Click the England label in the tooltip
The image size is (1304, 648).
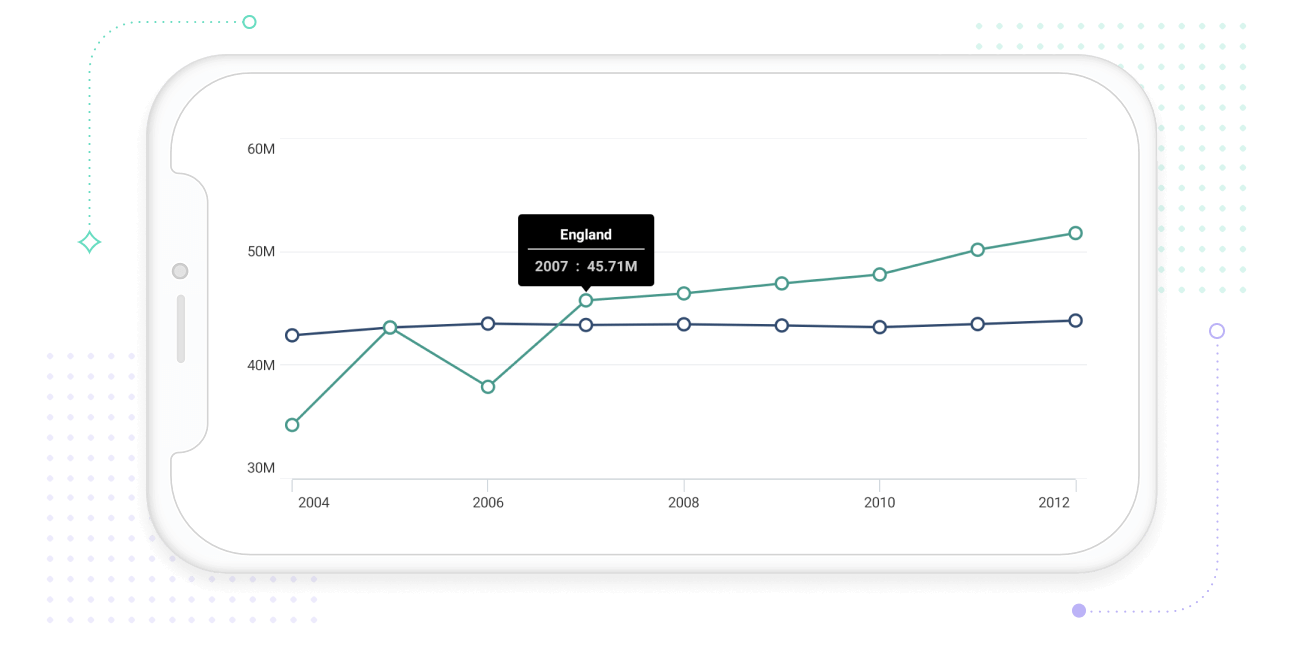click(x=586, y=234)
